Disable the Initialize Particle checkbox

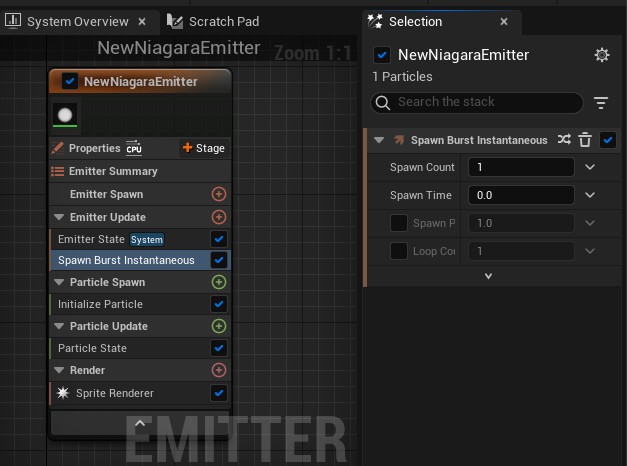pyautogui.click(x=219, y=304)
